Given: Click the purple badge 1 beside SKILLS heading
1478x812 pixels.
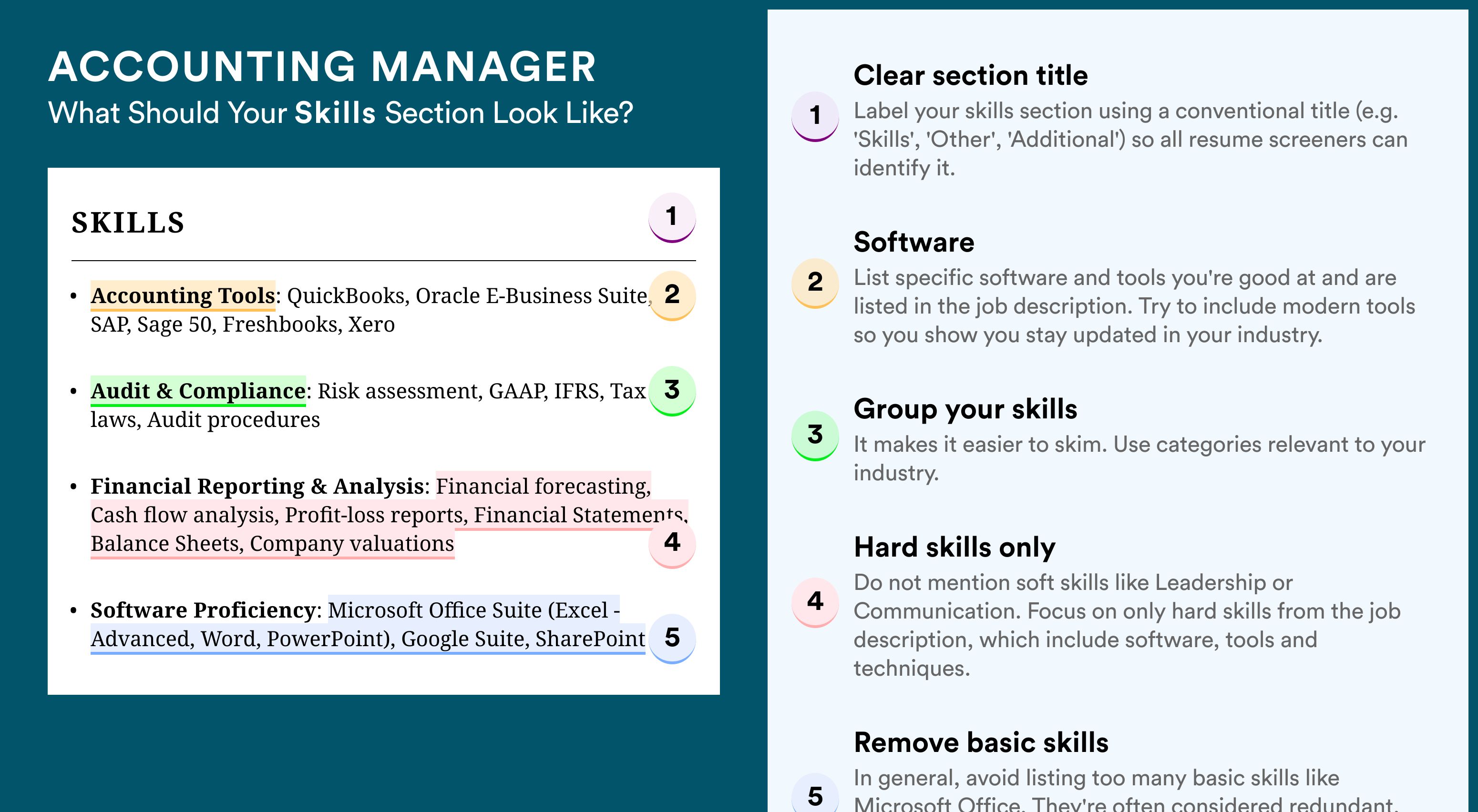Looking at the screenshot, I should (x=672, y=218).
